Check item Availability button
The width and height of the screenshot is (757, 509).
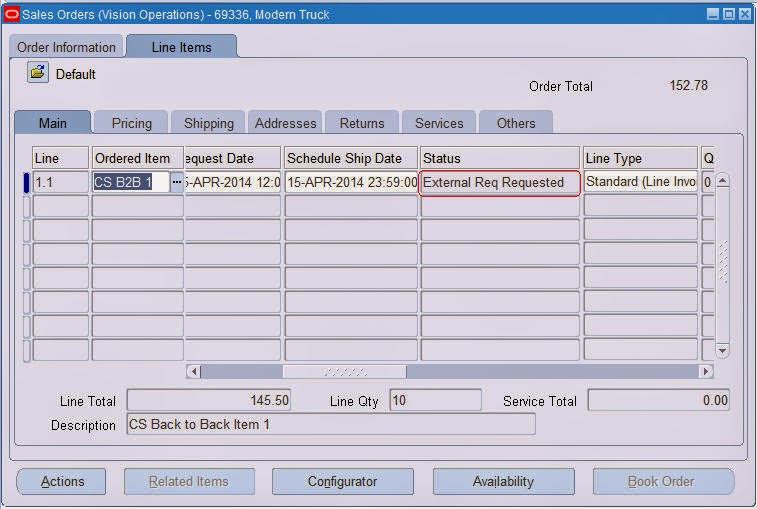[503, 481]
